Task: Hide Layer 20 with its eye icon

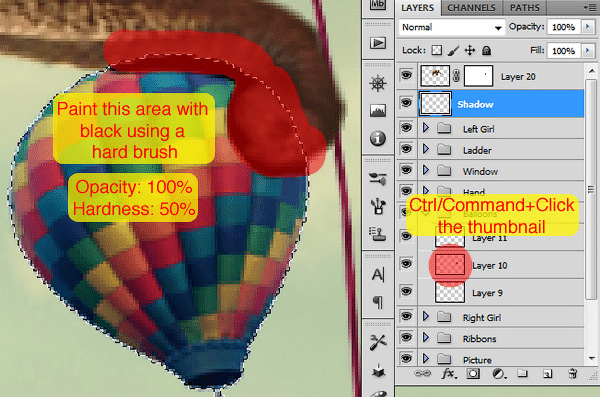Action: 406,75
